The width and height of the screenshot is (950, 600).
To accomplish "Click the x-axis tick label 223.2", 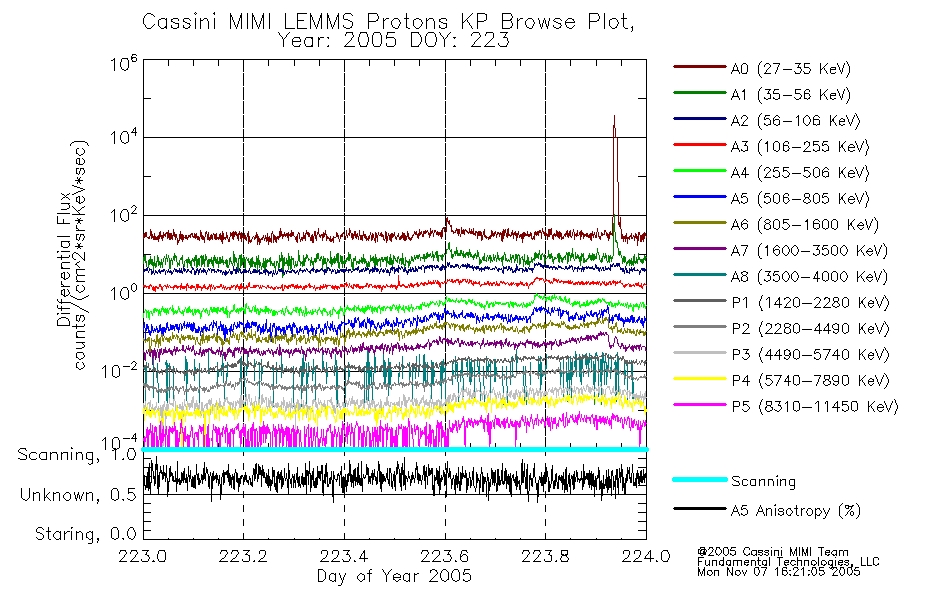I will point(244,556).
